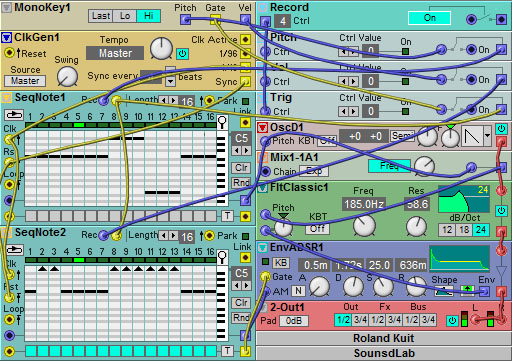
Task: Click the OscD1 Pitch input connector
Action: (x=265, y=141)
